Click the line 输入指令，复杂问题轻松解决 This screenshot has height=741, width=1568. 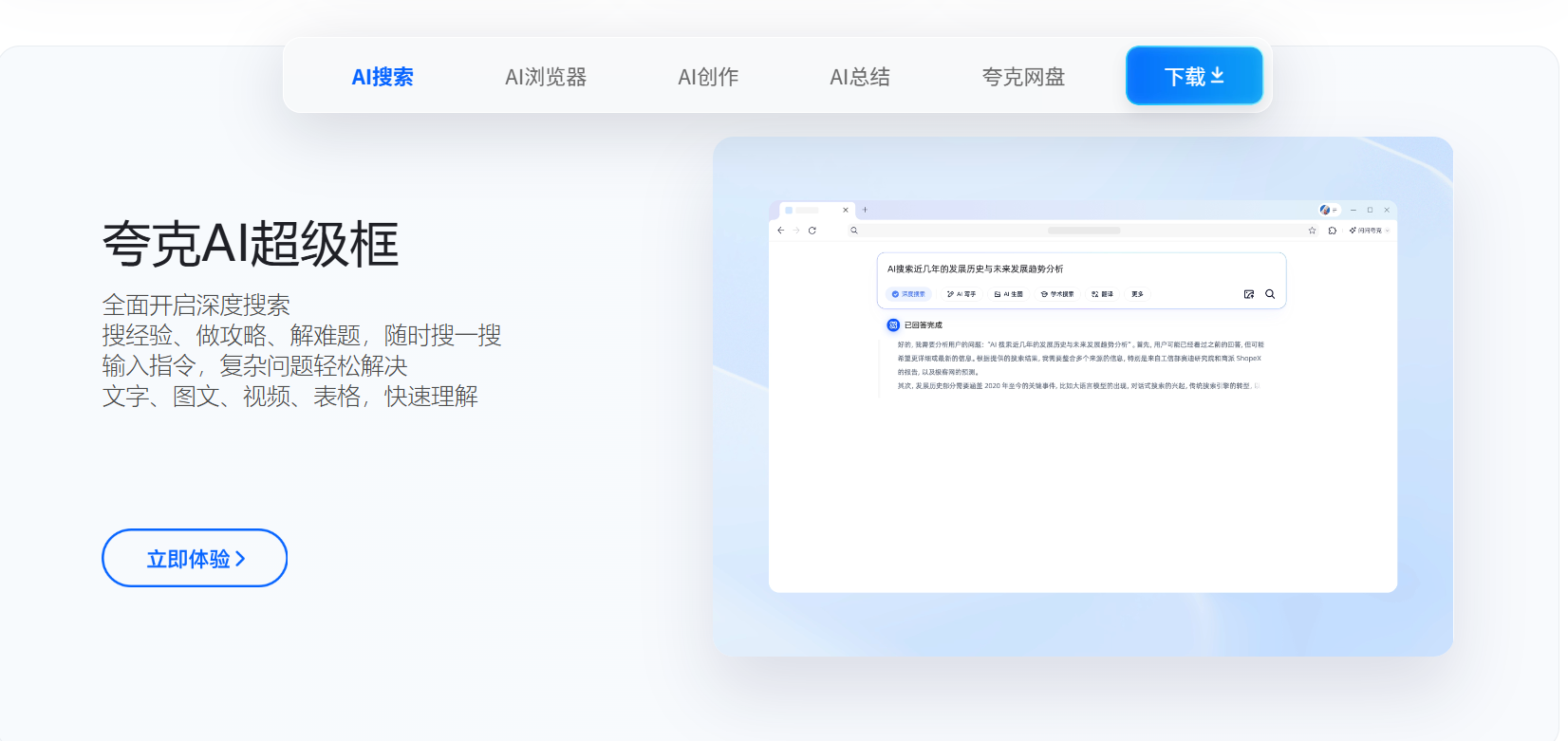pyautogui.click(x=255, y=366)
